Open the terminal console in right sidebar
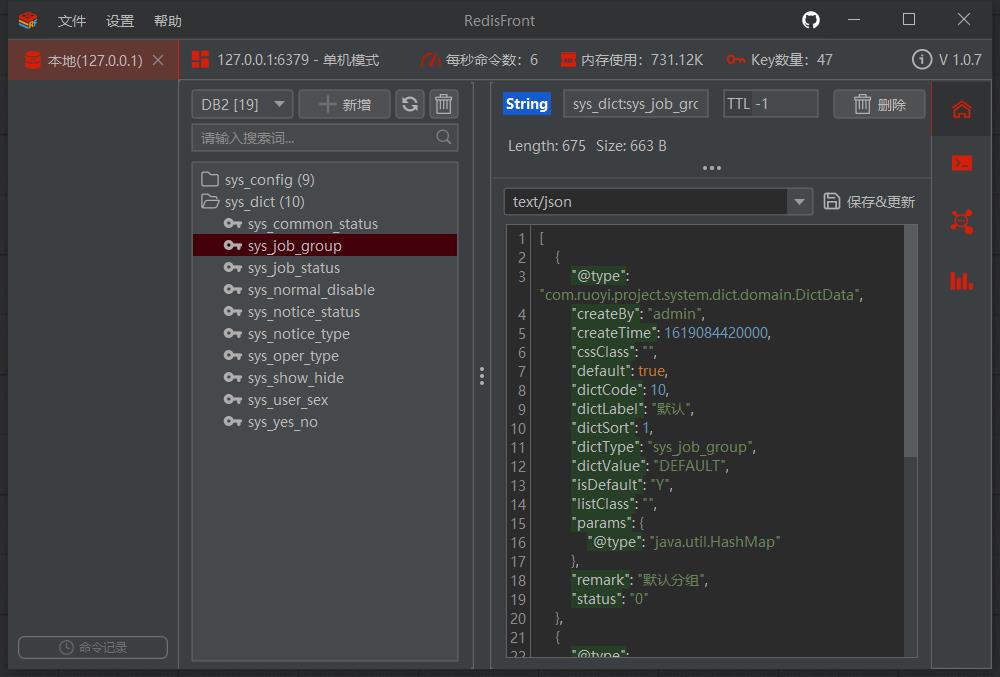Screen dimensions: 1000x677 click(962, 163)
